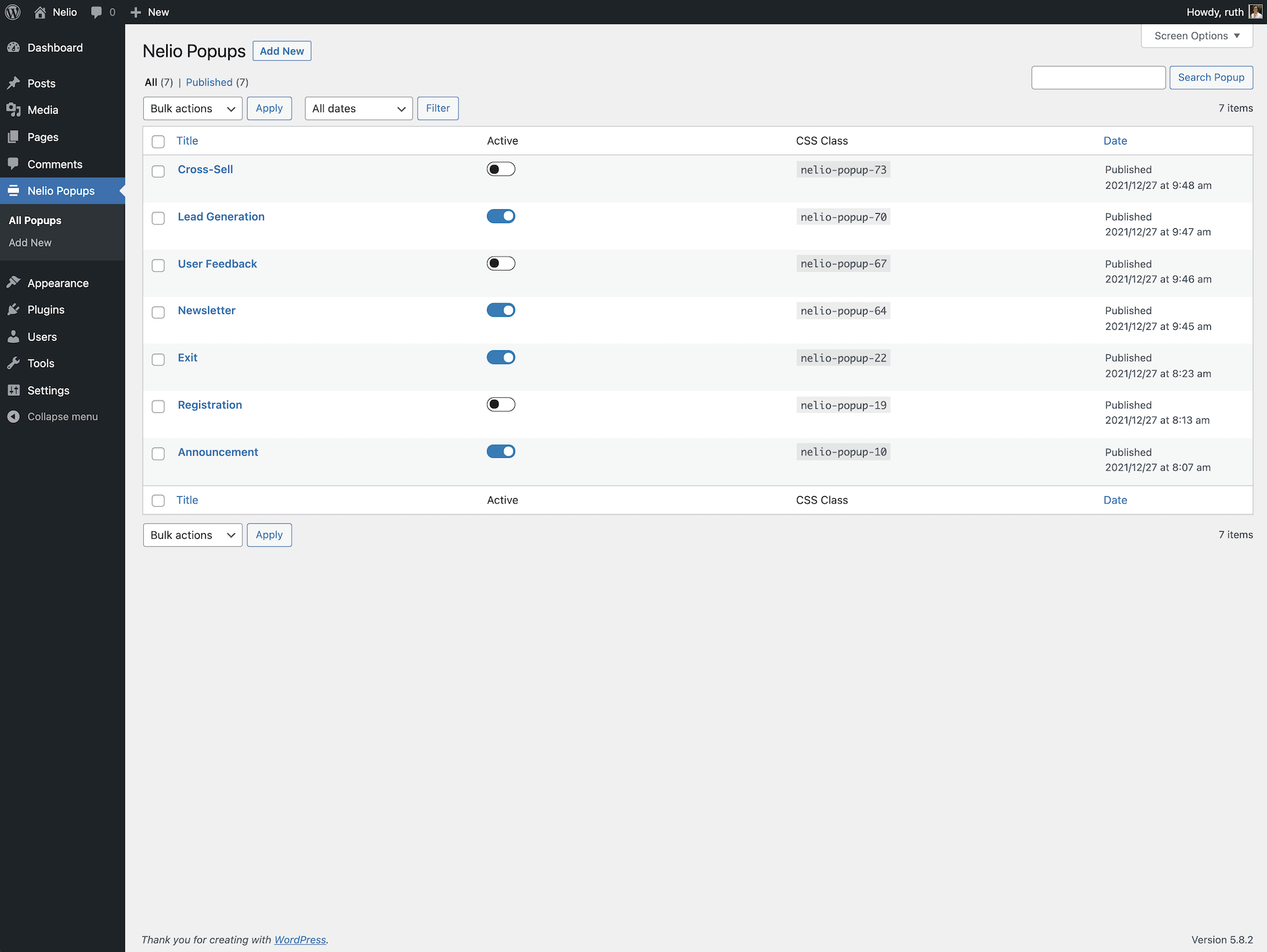Screen dimensions: 1267x952
Task: Open the top Bulk actions dropdown
Action: 193,109
